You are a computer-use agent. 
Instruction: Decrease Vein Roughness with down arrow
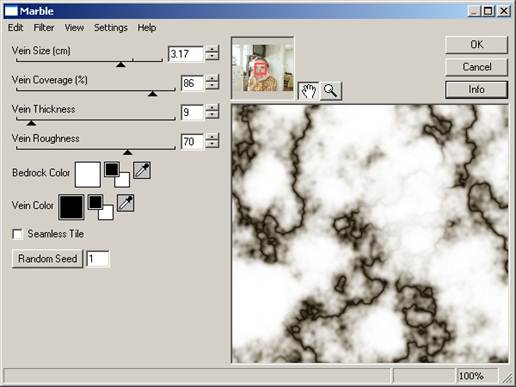(212, 145)
